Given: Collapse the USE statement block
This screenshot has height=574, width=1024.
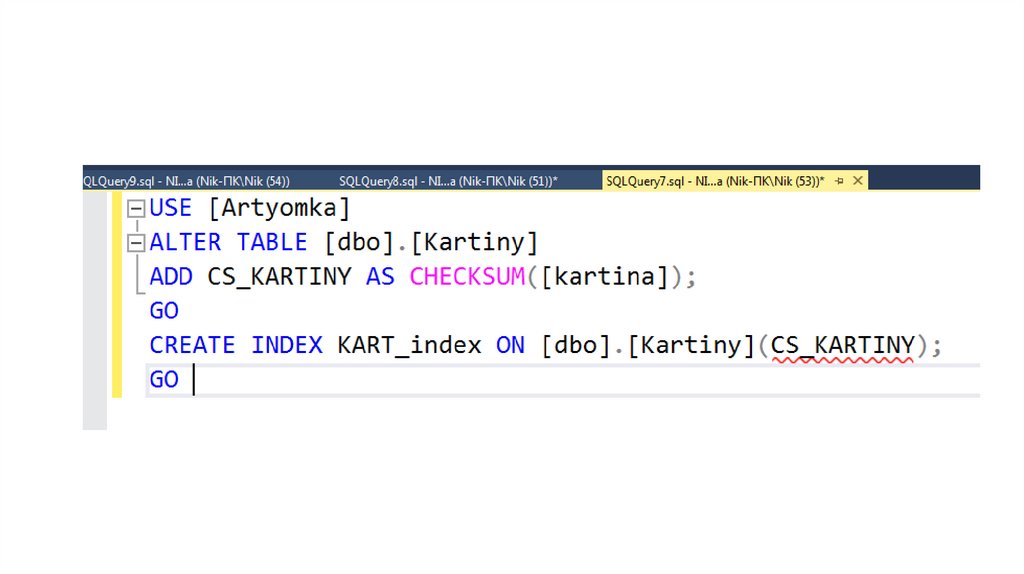Looking at the screenshot, I should [135, 209].
